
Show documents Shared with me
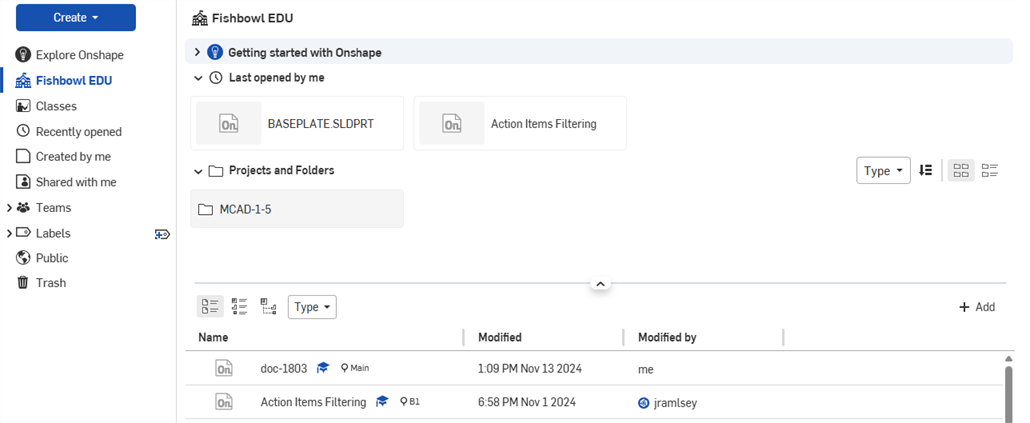[76, 183]
